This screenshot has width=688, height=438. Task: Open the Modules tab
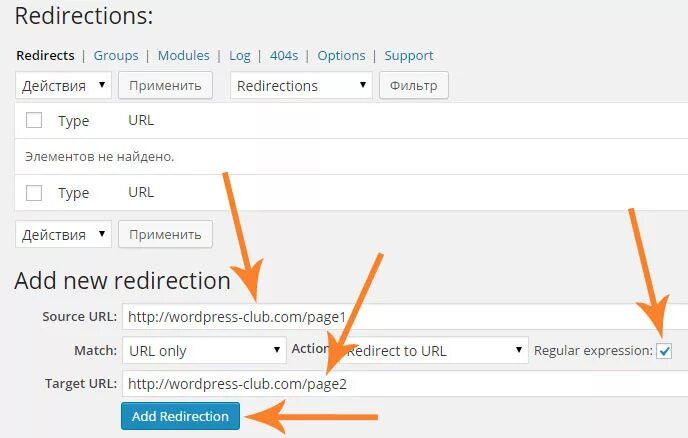(183, 56)
